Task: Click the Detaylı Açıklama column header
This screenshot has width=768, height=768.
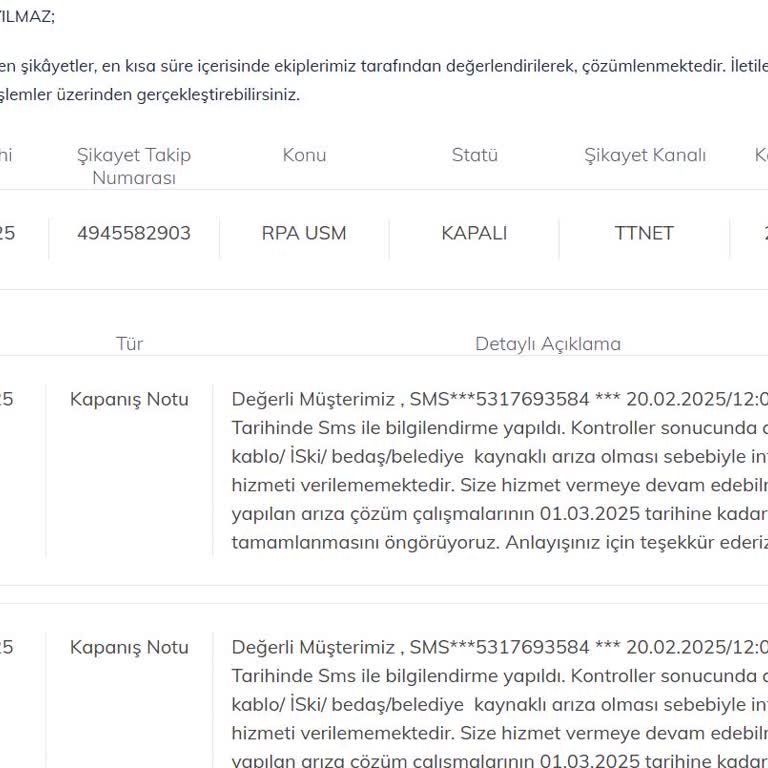Action: (x=548, y=344)
